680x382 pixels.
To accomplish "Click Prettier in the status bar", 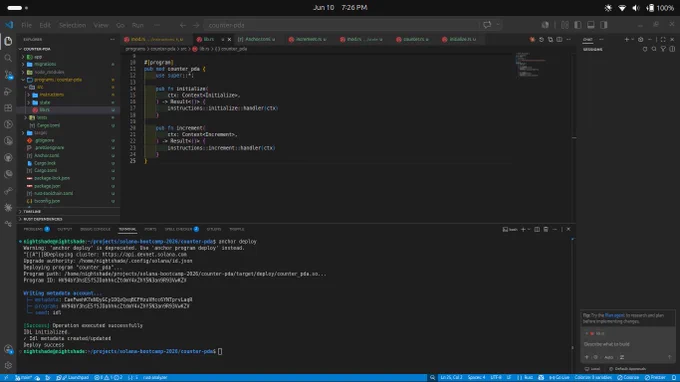I will 655,378.
